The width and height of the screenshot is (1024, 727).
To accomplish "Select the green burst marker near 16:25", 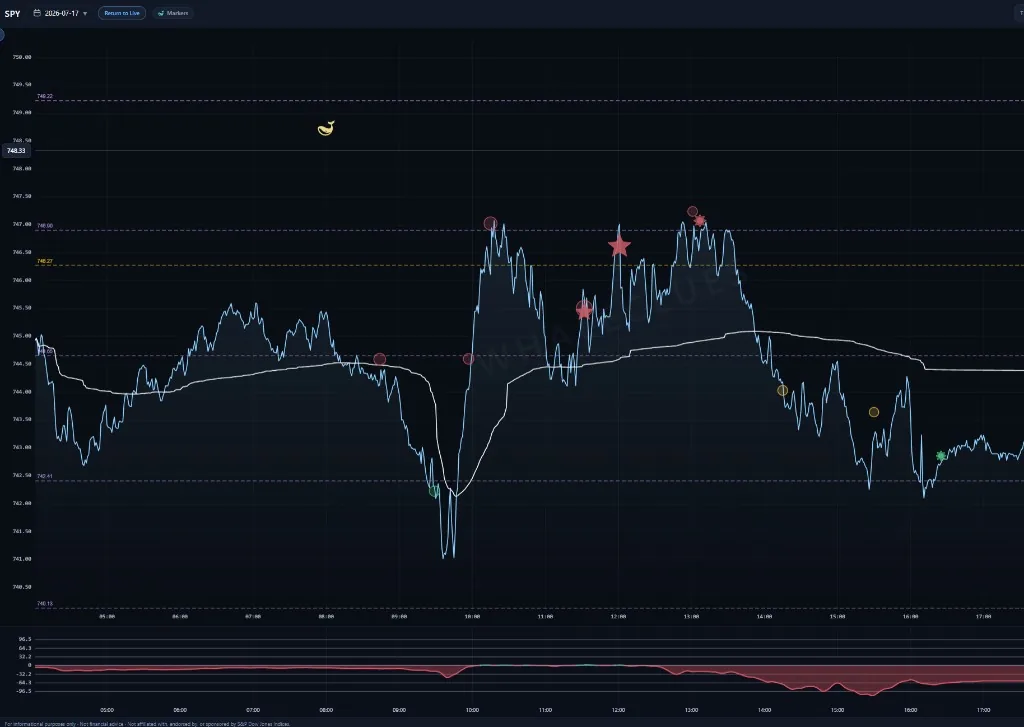I will pos(940,456).
